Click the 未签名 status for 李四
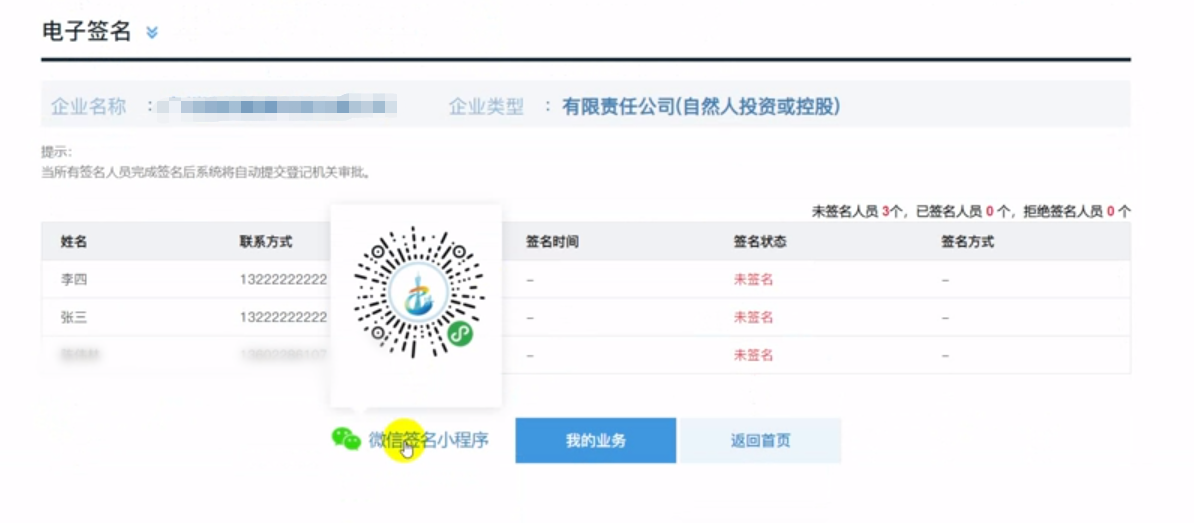Image resolution: width=1194 pixels, height=523 pixels. point(753,279)
